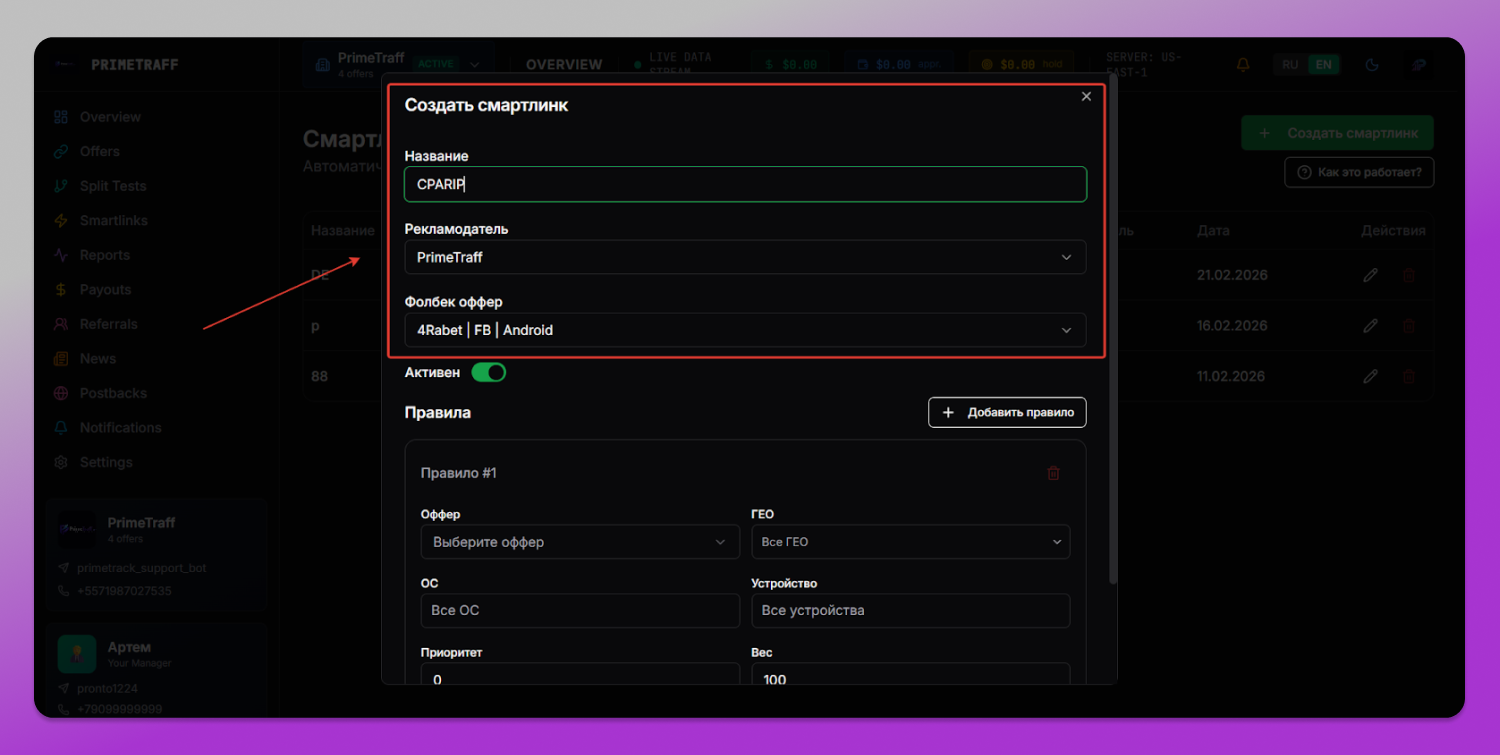Image resolution: width=1500 pixels, height=755 pixels.
Task: Click the pencil icon for the 11.02.2026 row
Action: 1371,377
